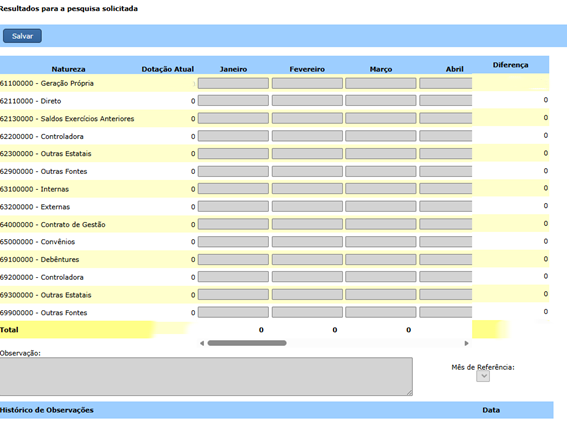This screenshot has height=429, width=567.
Task: Click Janeiro field for 65000000 Convênios
Action: [233, 242]
